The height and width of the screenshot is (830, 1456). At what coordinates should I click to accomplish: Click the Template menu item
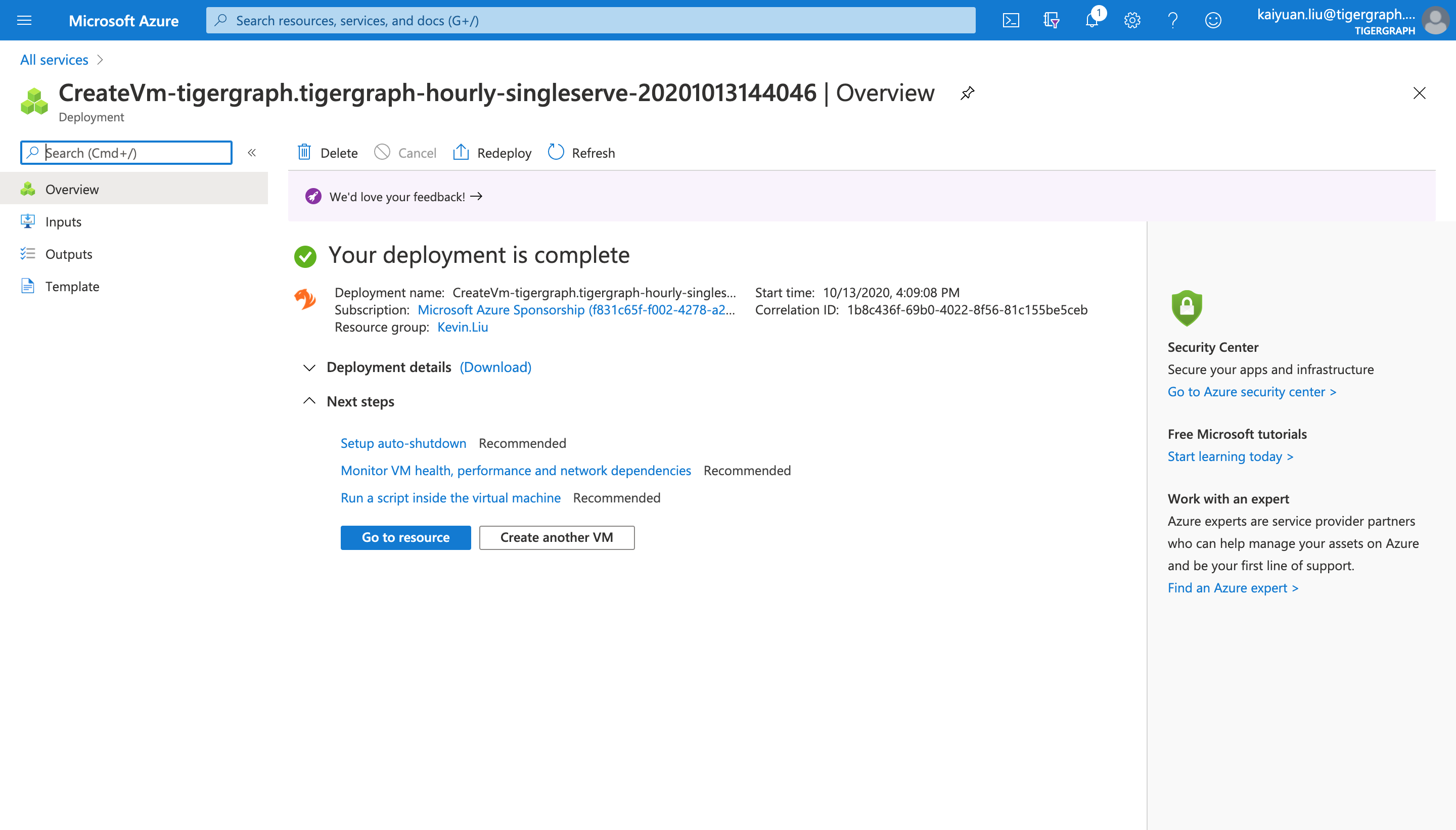[72, 285]
